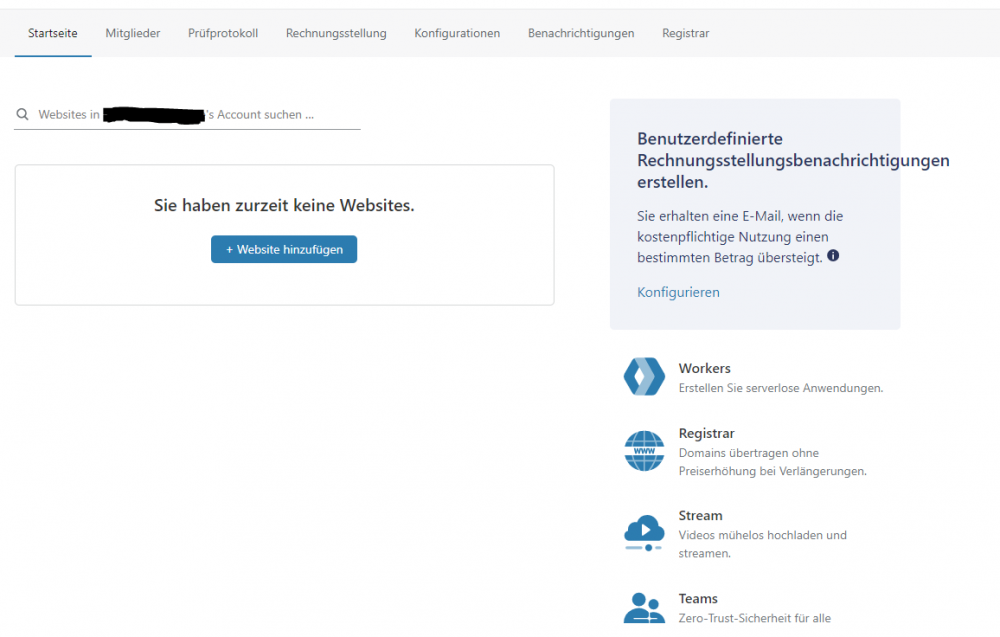Open the Workers hexagon icon
1000x637 pixels.
(644, 376)
